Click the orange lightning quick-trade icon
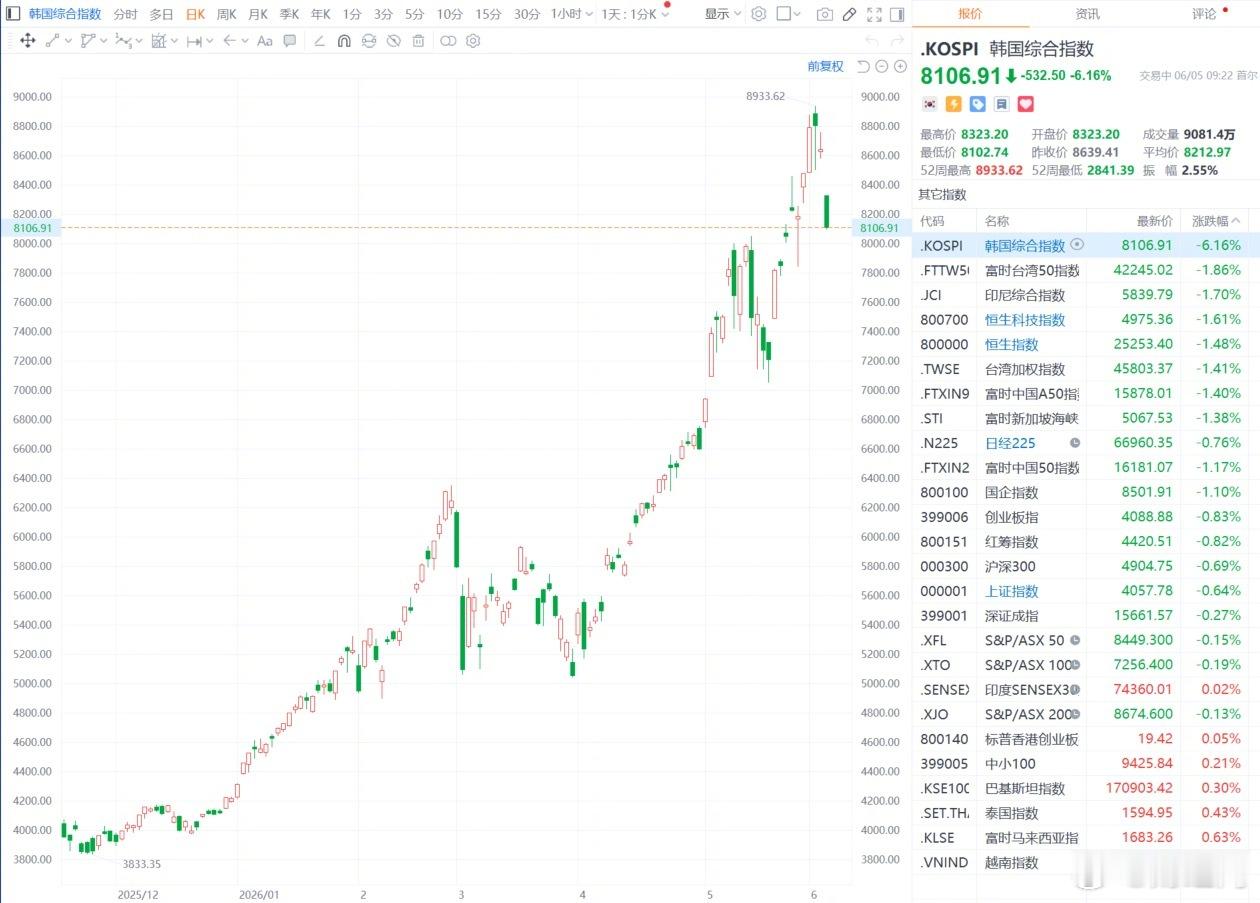Image resolution: width=1260 pixels, height=903 pixels. 953,104
